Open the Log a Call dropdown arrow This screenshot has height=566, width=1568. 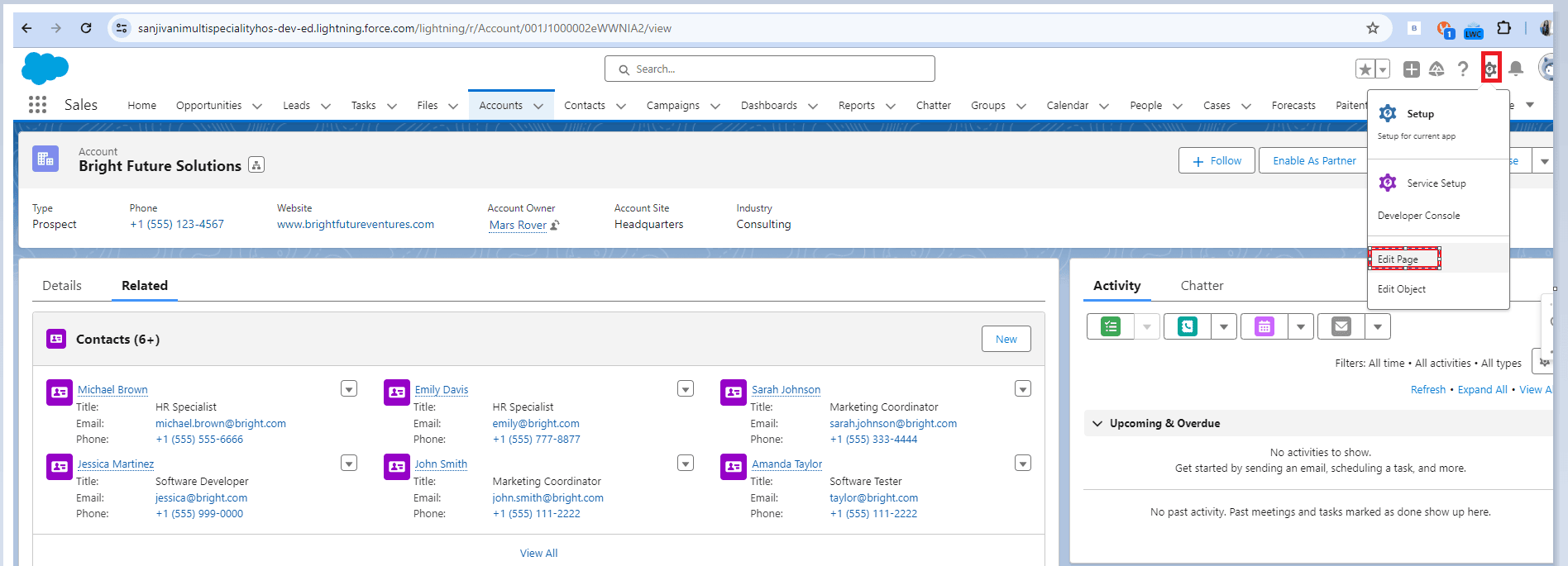pyautogui.click(x=1224, y=327)
